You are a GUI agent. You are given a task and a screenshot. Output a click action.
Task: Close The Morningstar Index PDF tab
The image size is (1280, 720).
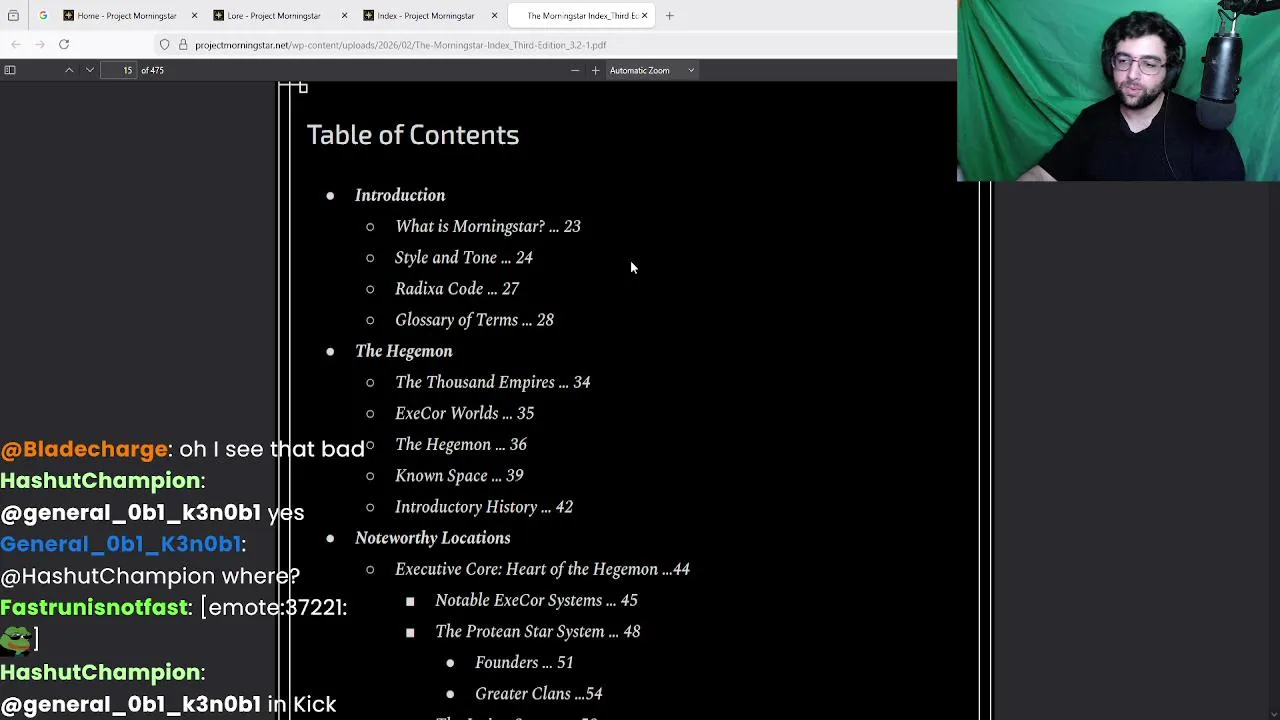[644, 15]
